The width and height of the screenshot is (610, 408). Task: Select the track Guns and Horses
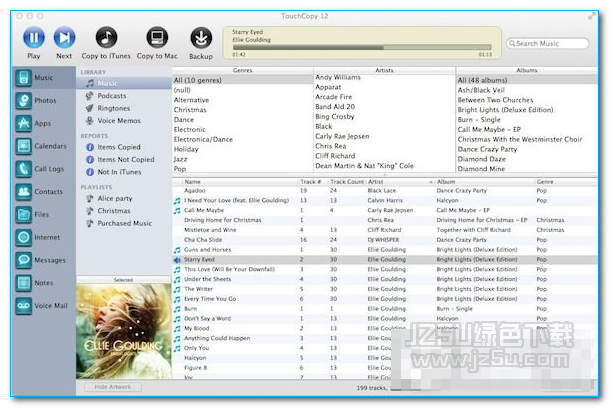click(385, 250)
